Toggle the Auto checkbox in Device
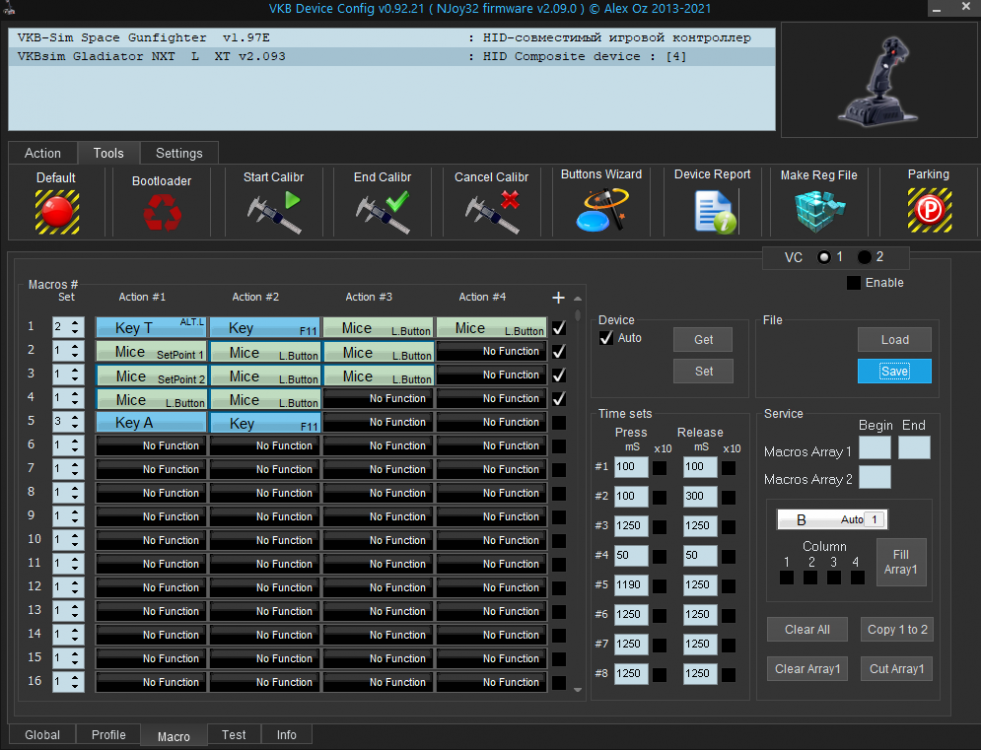The width and height of the screenshot is (981, 750). 605,338
